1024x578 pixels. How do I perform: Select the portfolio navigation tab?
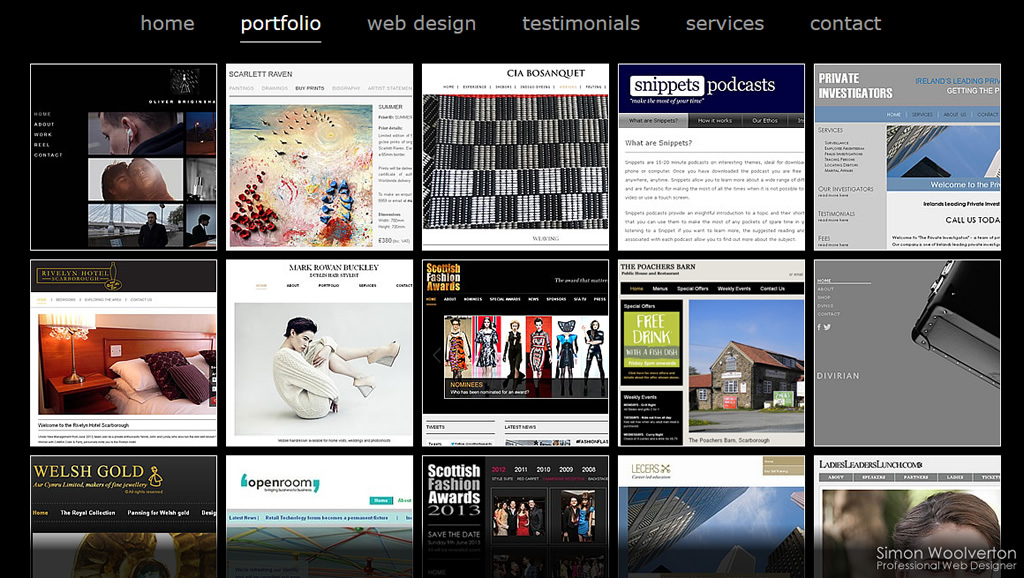point(280,24)
